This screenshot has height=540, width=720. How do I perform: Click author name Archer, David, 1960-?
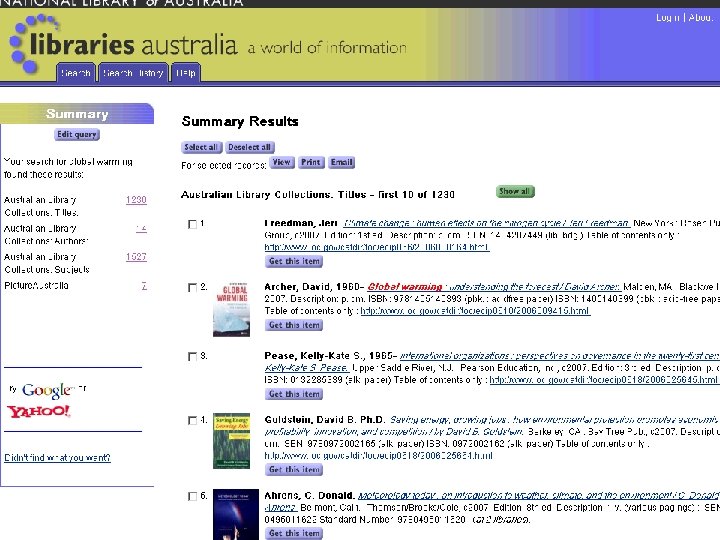coord(315,287)
